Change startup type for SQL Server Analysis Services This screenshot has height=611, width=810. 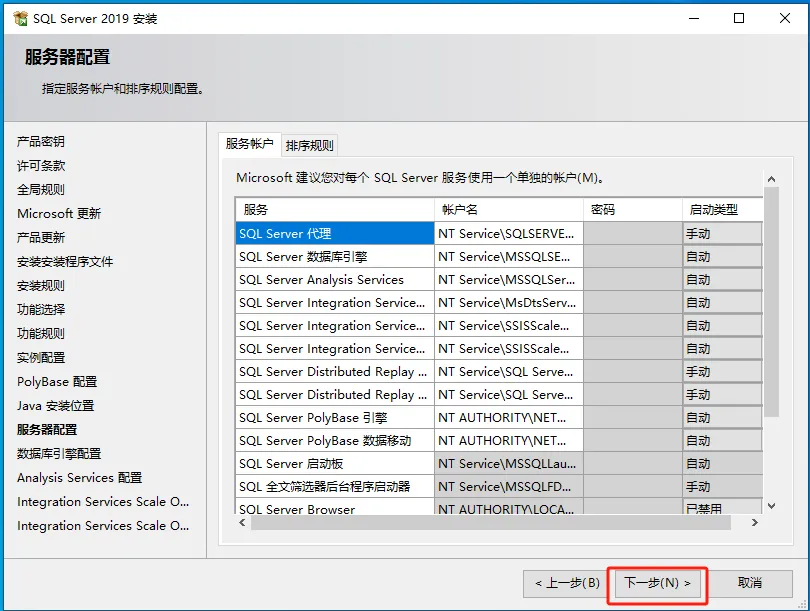pyautogui.click(x=723, y=280)
